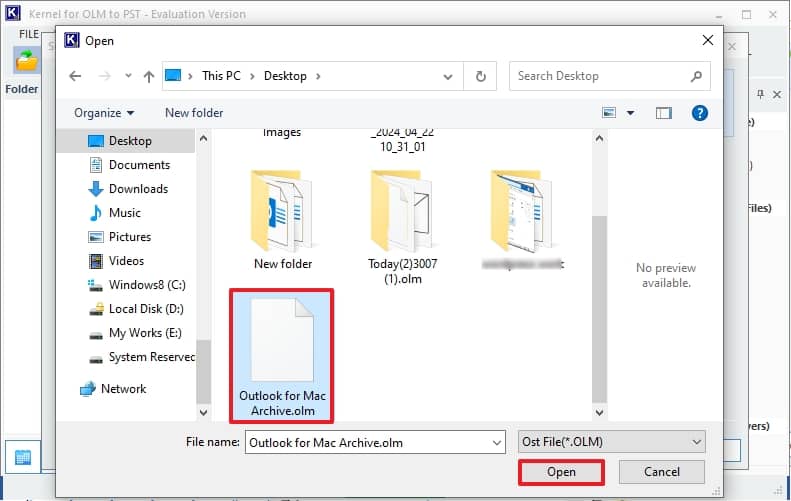Expand the address bar history dropdown

[x=447, y=77]
